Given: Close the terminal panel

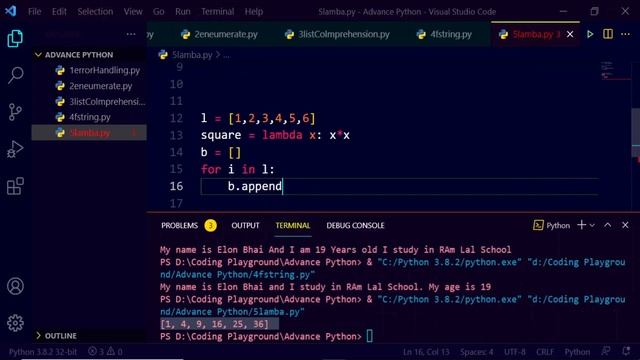Looking at the screenshot, I should click(x=625, y=225).
